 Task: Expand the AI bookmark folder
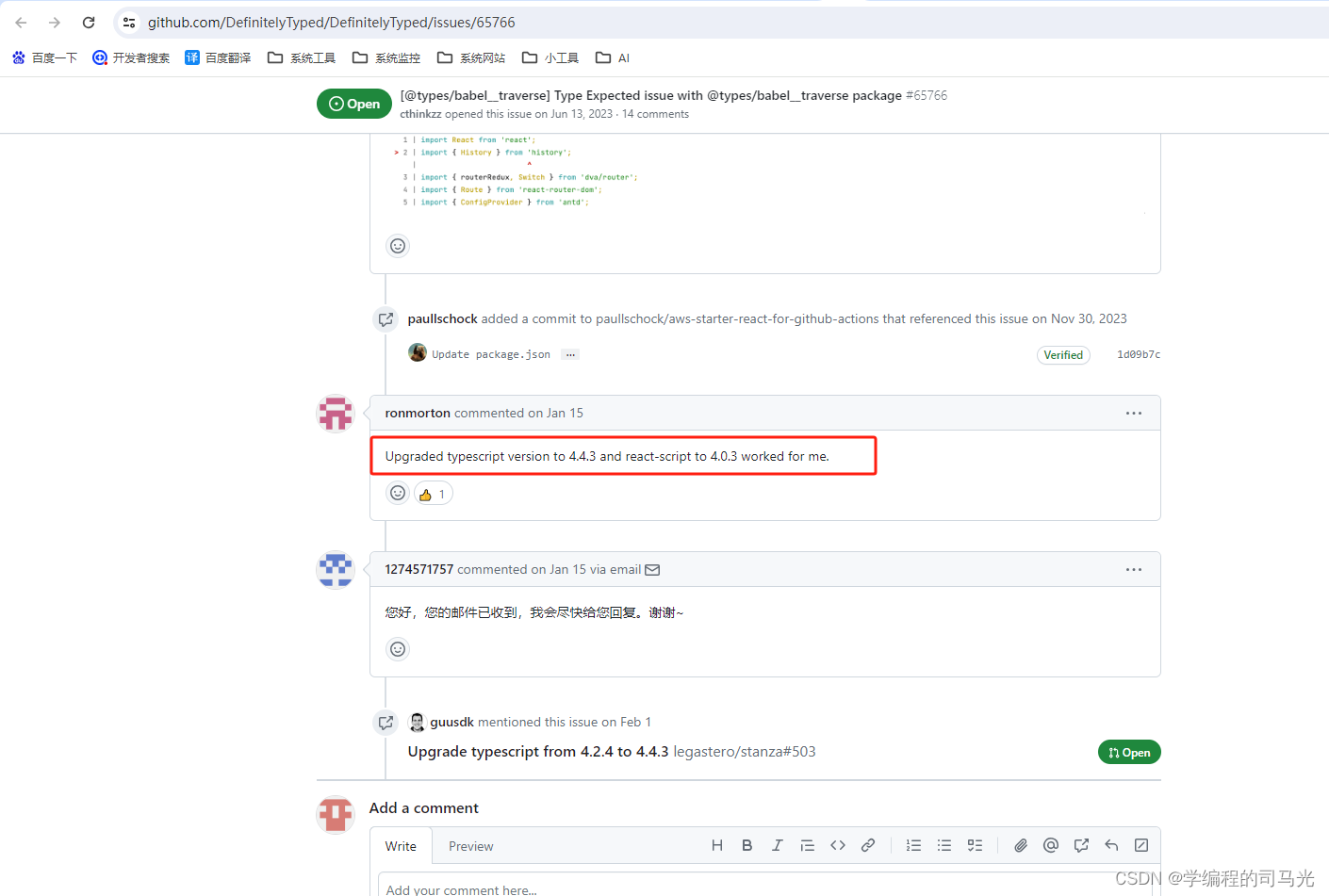613,57
